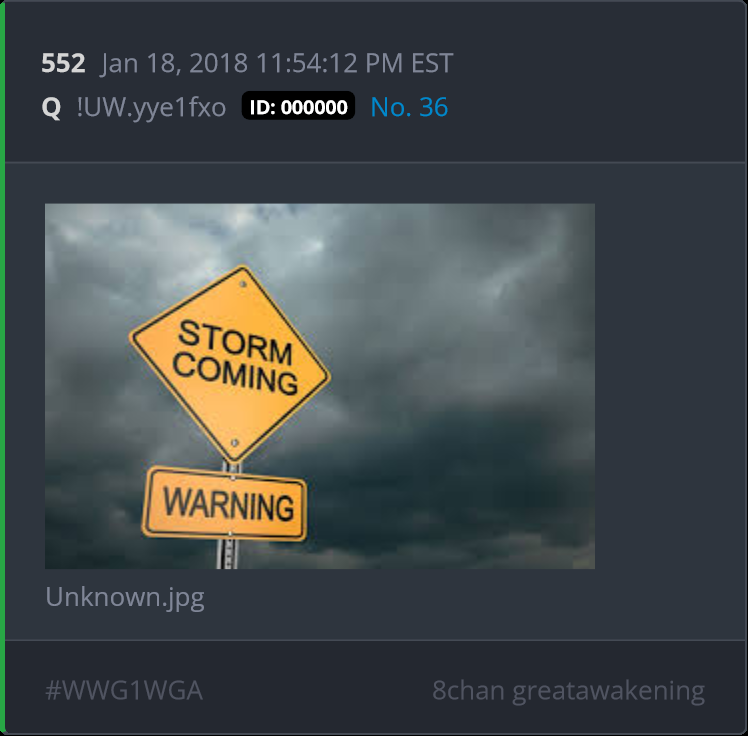Click the sign post pole in image
The height and width of the screenshot is (736, 748).
pos(228,554)
